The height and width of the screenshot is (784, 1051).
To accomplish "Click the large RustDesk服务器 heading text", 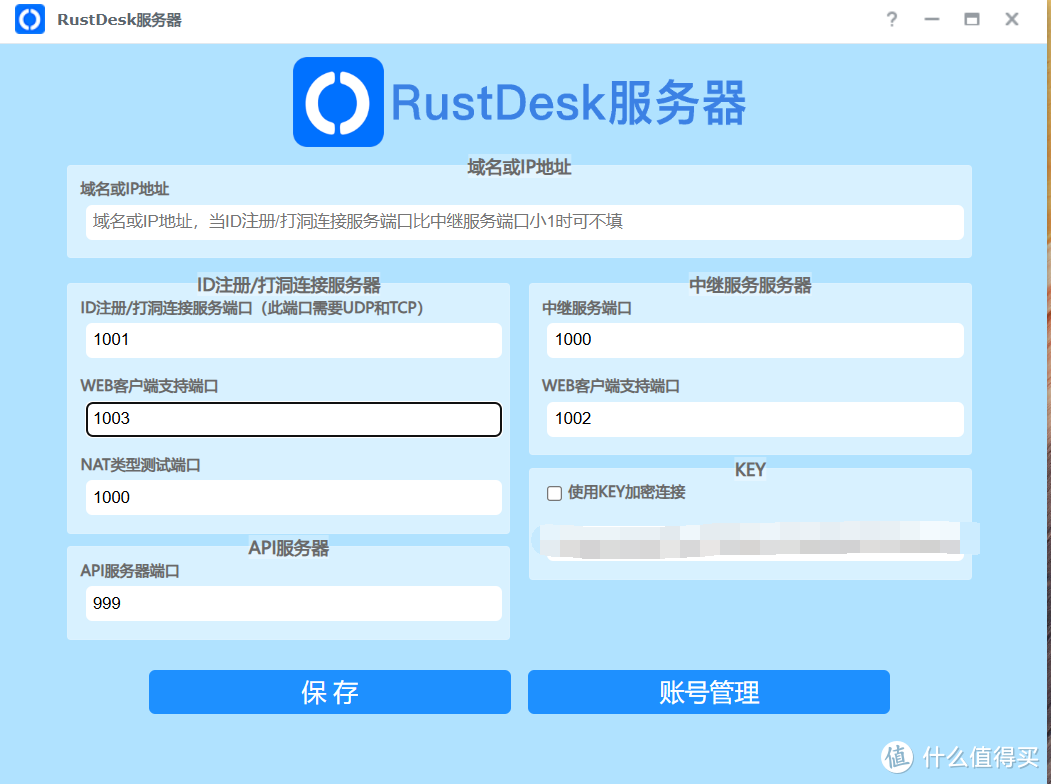I will [x=568, y=103].
